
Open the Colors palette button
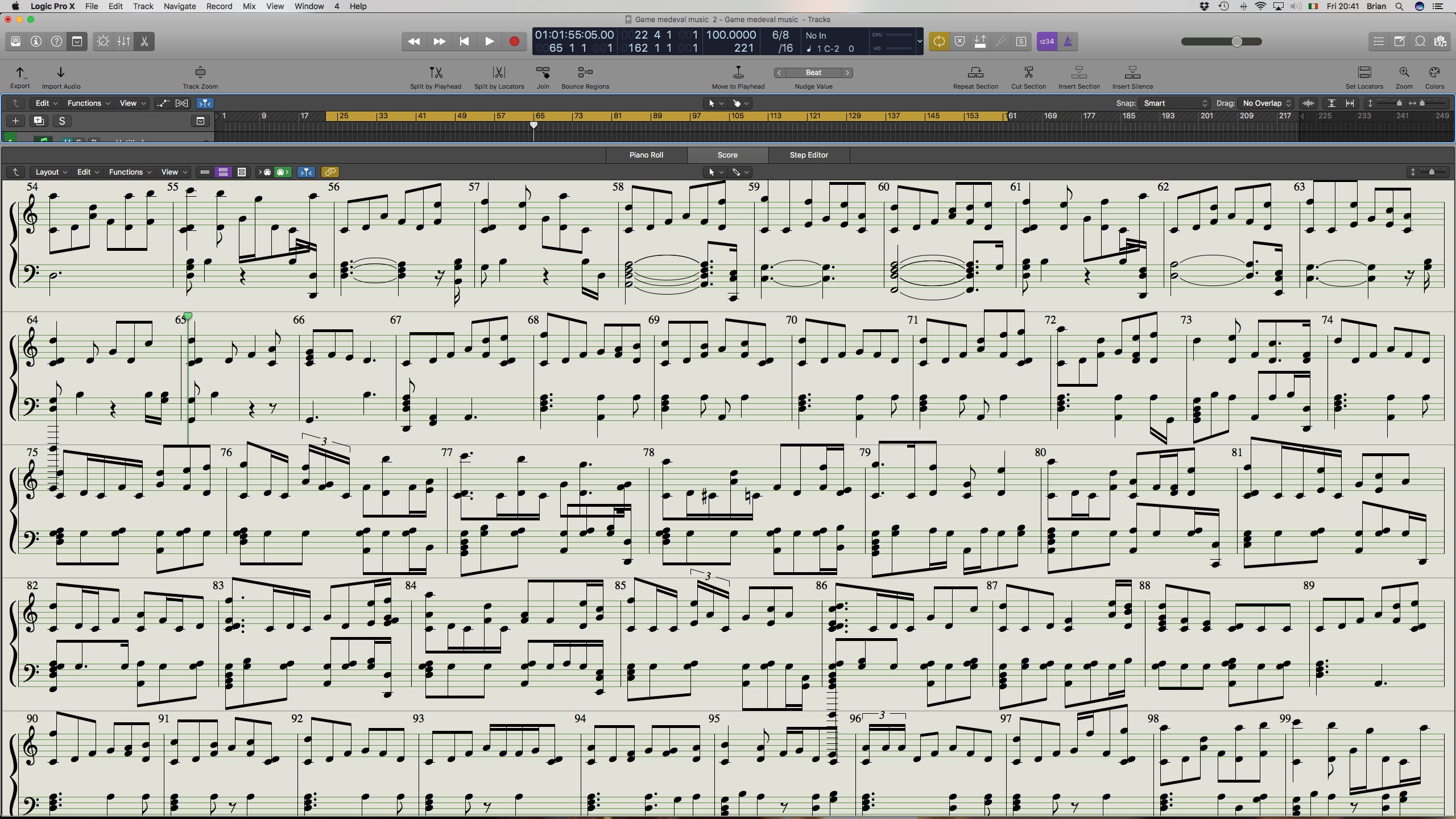pyautogui.click(x=1434, y=77)
